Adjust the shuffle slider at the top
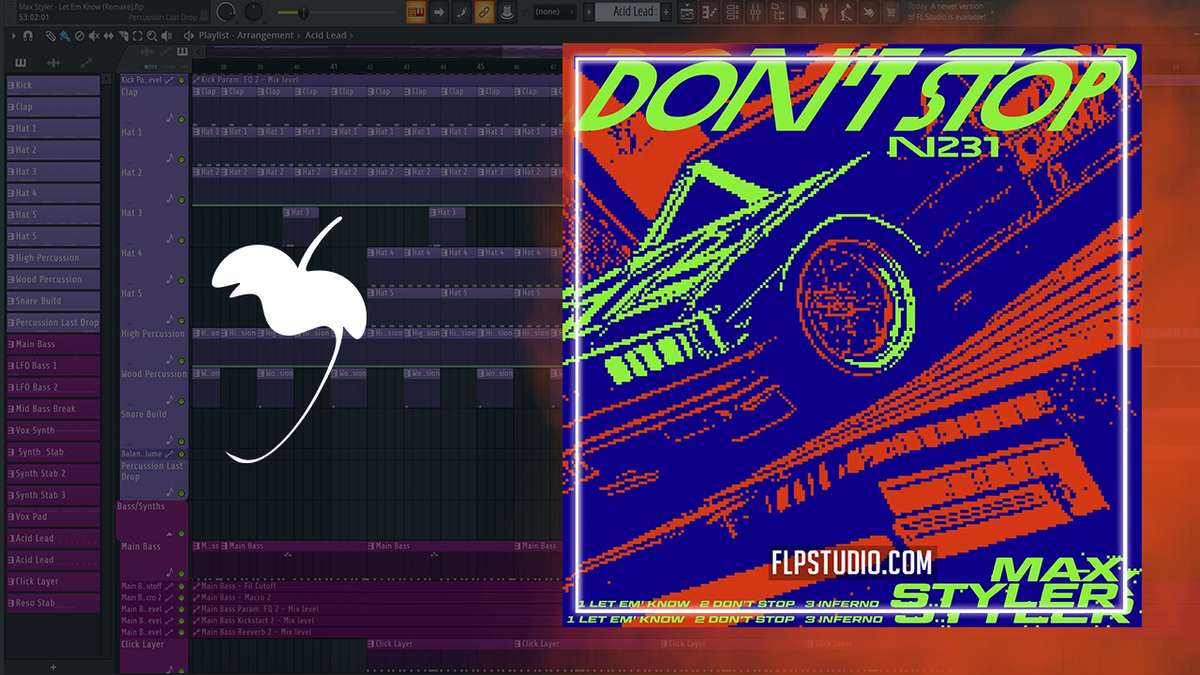Screen dimensions: 1200x675 tap(303, 12)
